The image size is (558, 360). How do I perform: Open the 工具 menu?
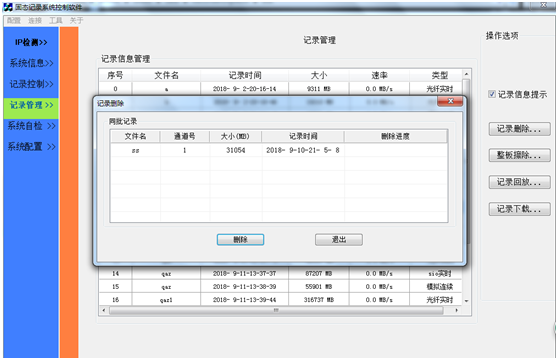pyautogui.click(x=56, y=21)
